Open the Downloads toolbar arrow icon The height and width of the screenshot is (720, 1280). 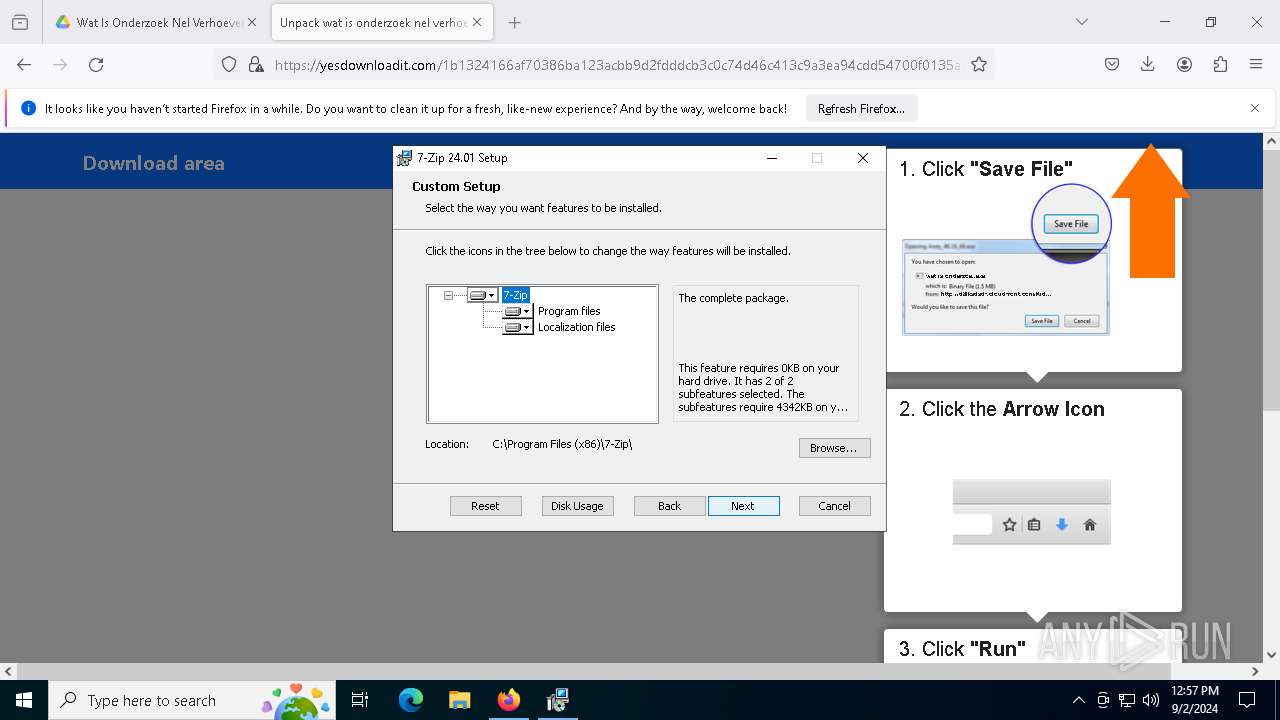click(1148, 64)
